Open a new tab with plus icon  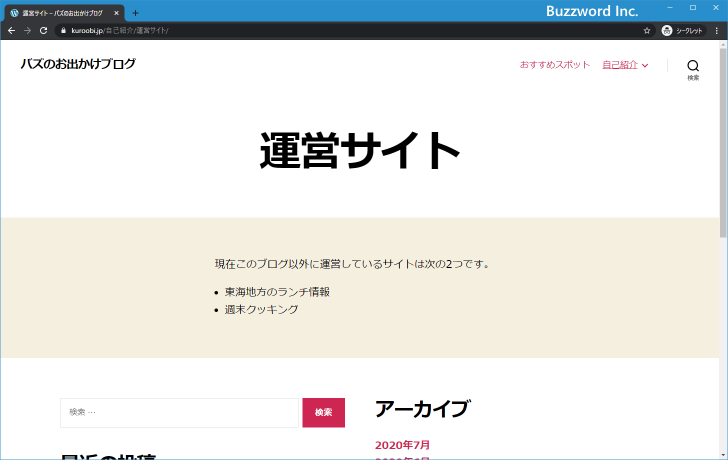135,13
